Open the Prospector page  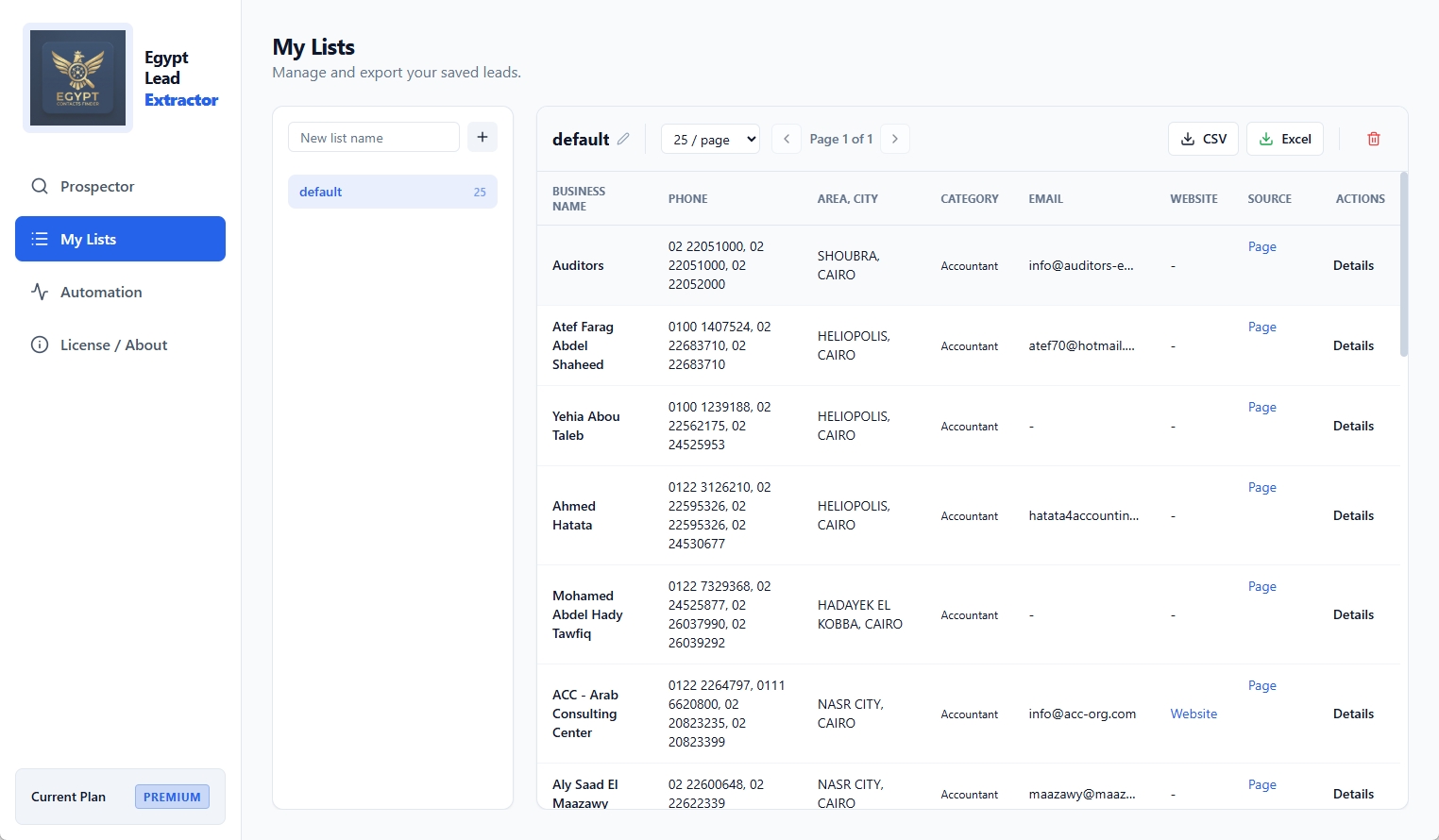(x=97, y=186)
